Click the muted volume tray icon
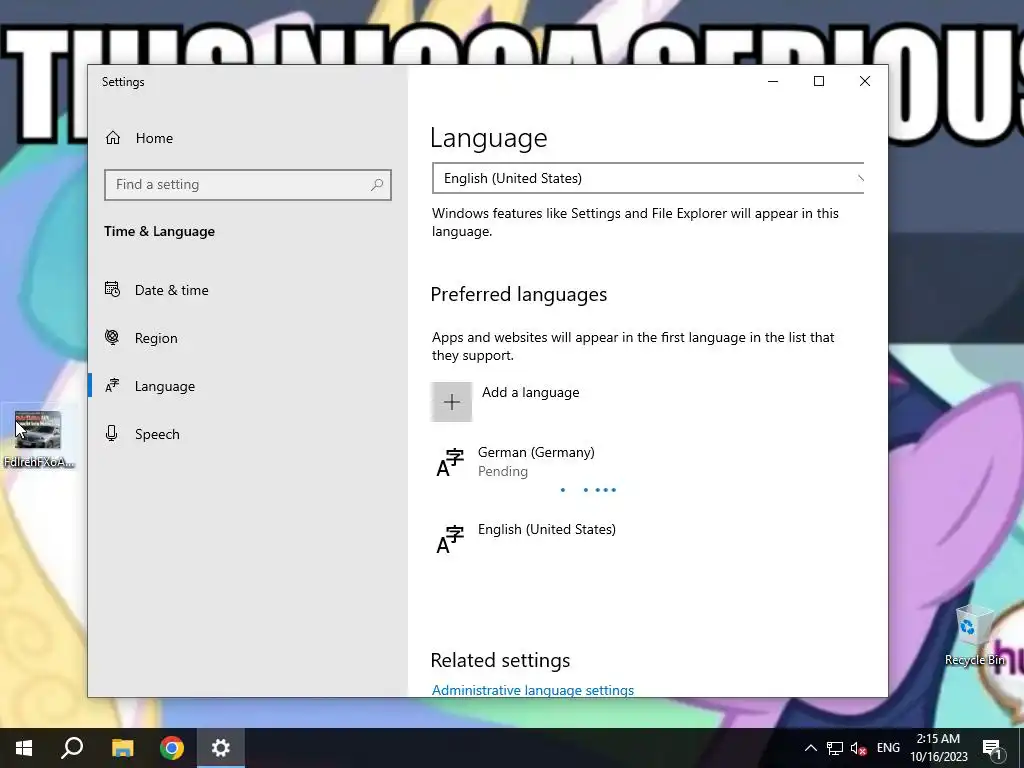The image size is (1024, 768). pos(858,748)
